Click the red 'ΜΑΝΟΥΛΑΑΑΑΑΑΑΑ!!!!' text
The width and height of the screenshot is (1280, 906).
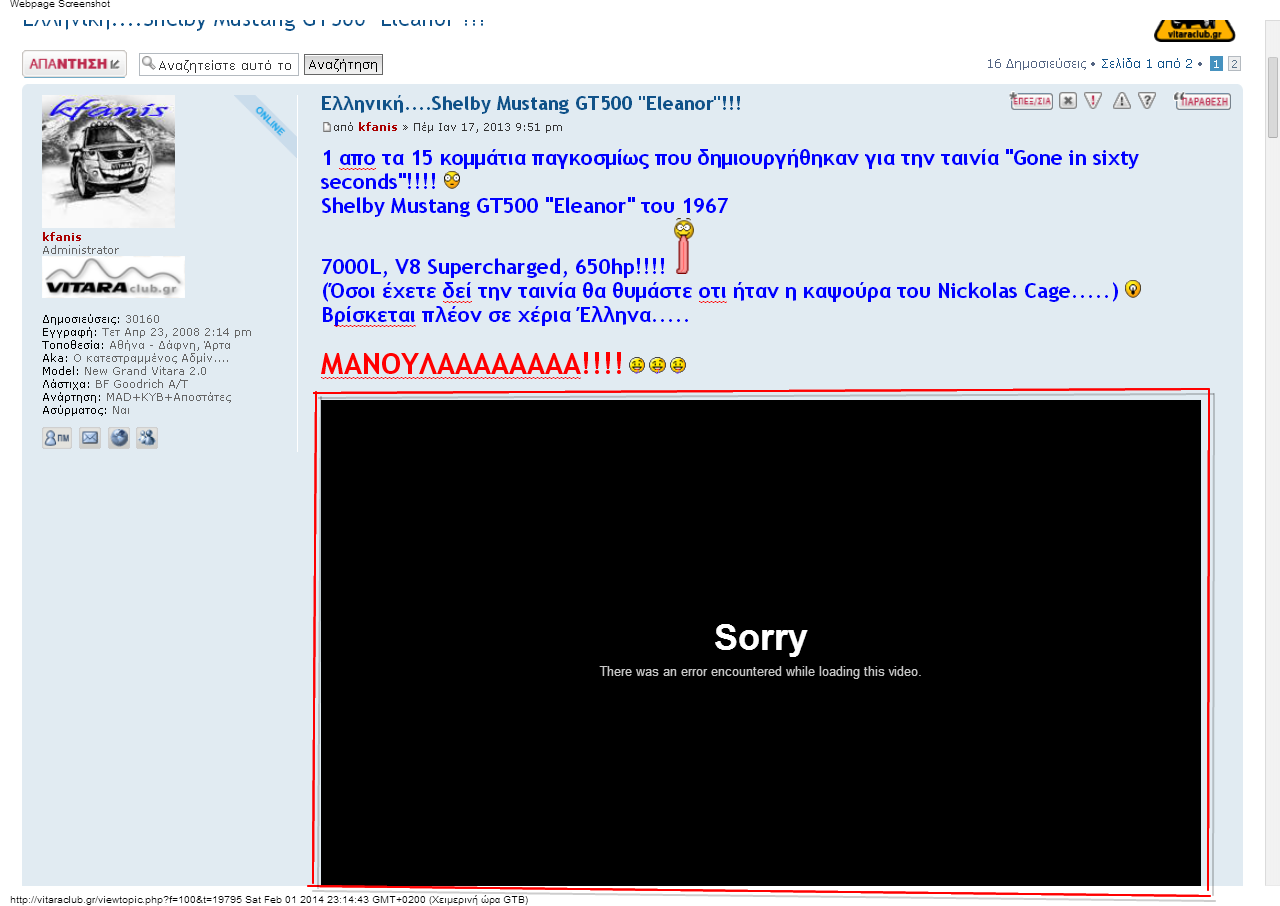click(472, 364)
